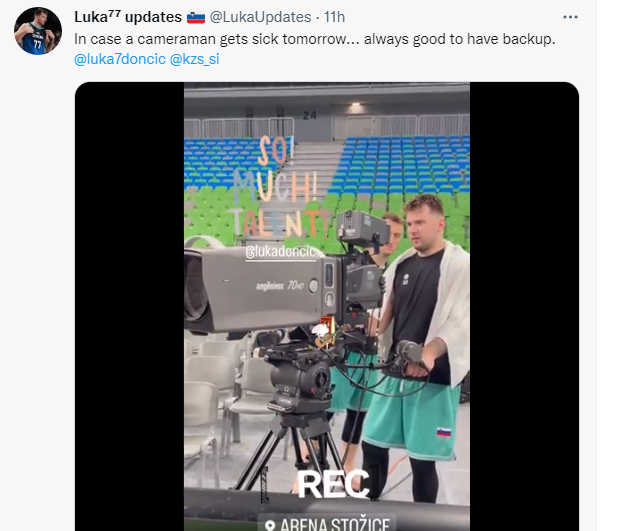Tap the @lukadoncic tag on video

(x=281, y=252)
